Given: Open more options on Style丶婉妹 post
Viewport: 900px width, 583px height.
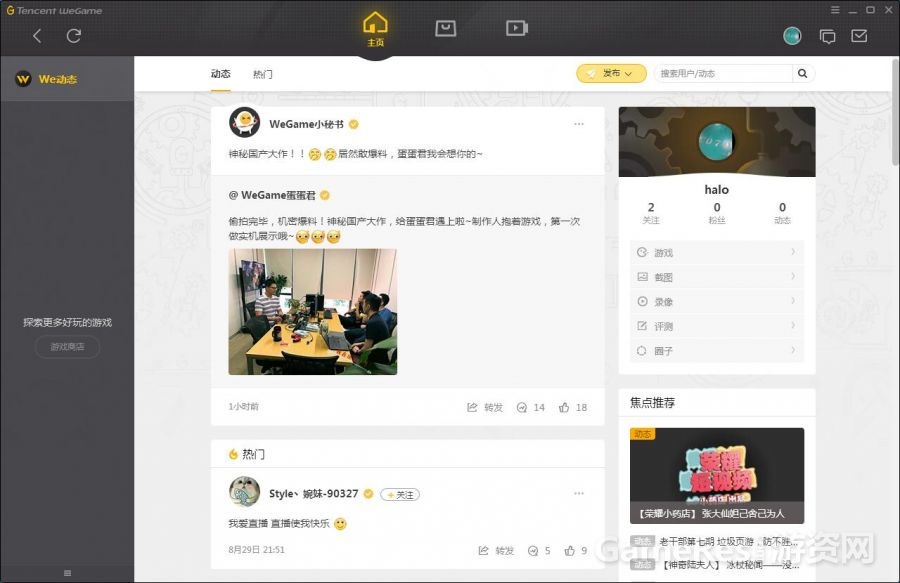Looking at the screenshot, I should [579, 493].
